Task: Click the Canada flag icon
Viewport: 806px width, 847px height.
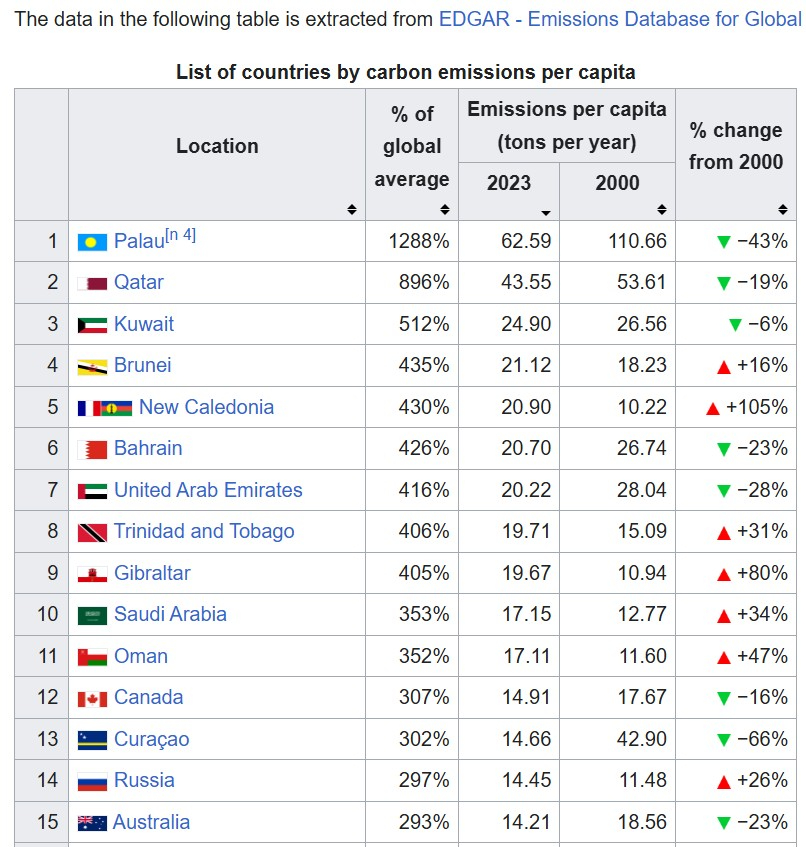Action: (x=92, y=698)
